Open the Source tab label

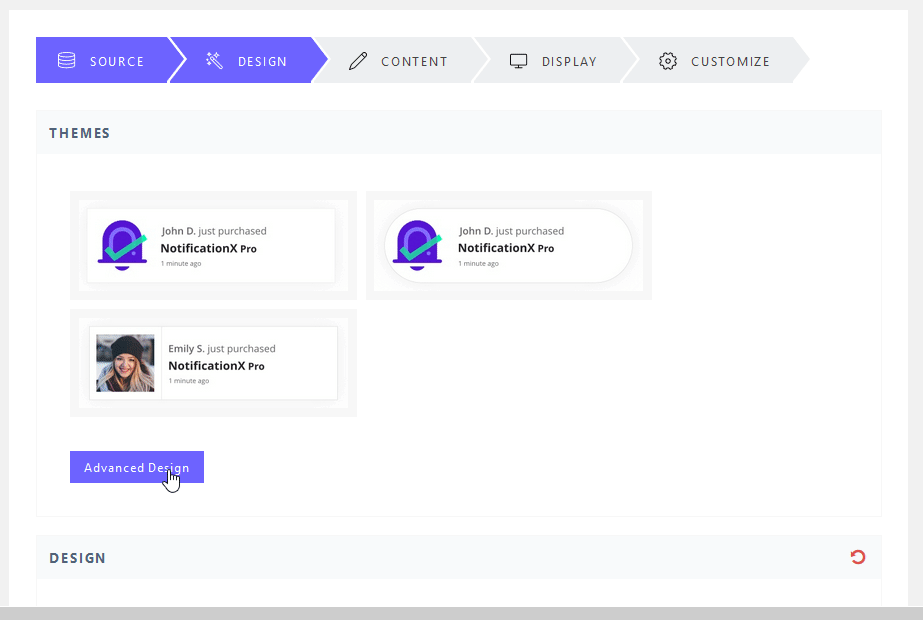coord(117,62)
